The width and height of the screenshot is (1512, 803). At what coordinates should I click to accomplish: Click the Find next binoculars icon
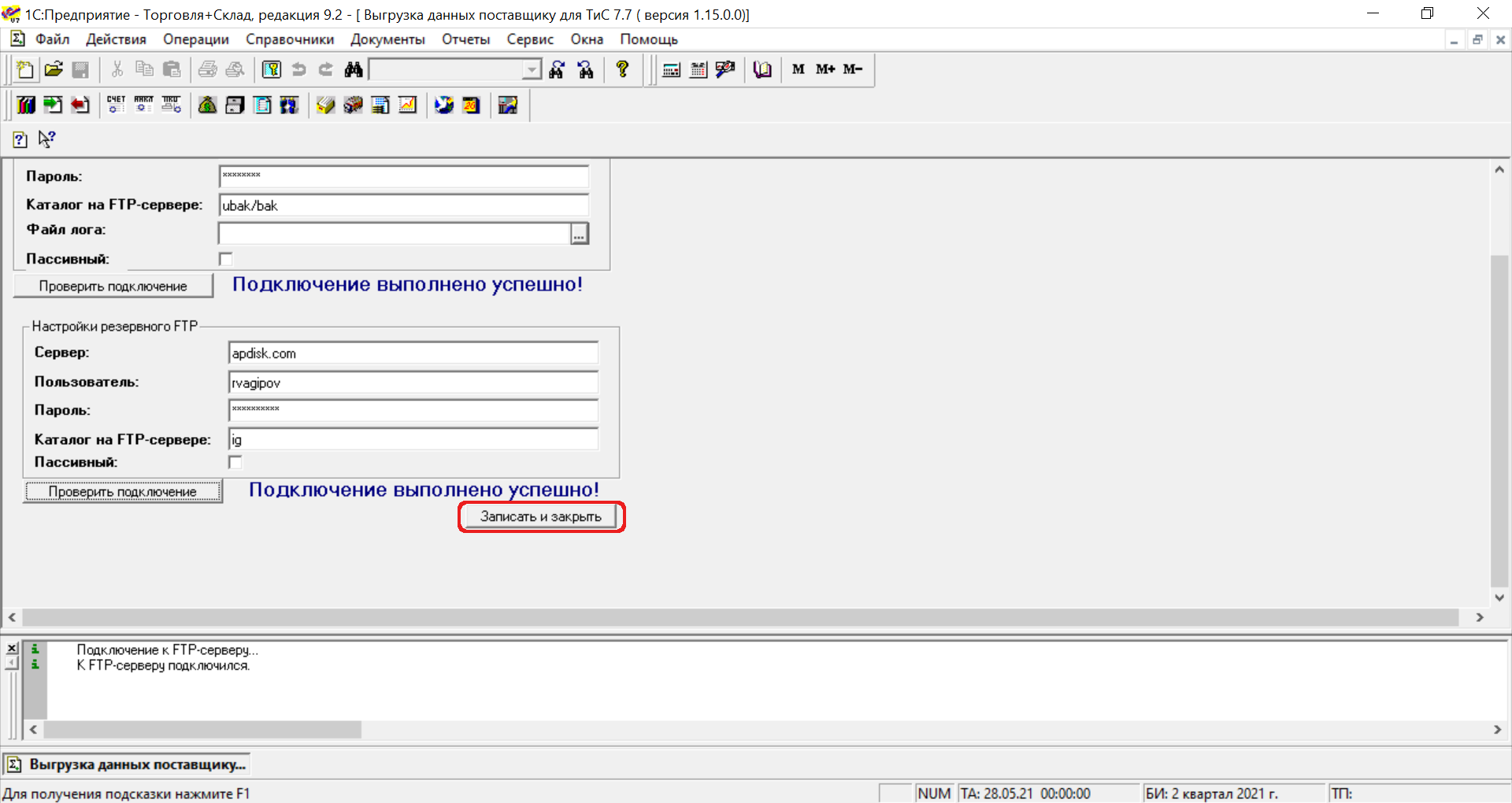point(557,69)
